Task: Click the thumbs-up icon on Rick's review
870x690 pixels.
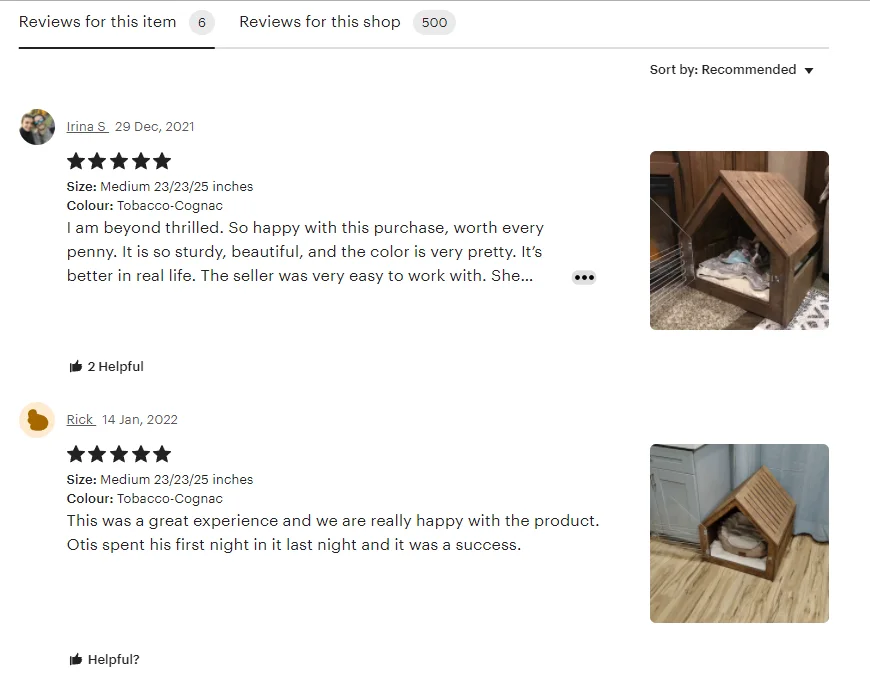Action: pyautogui.click(x=75, y=659)
